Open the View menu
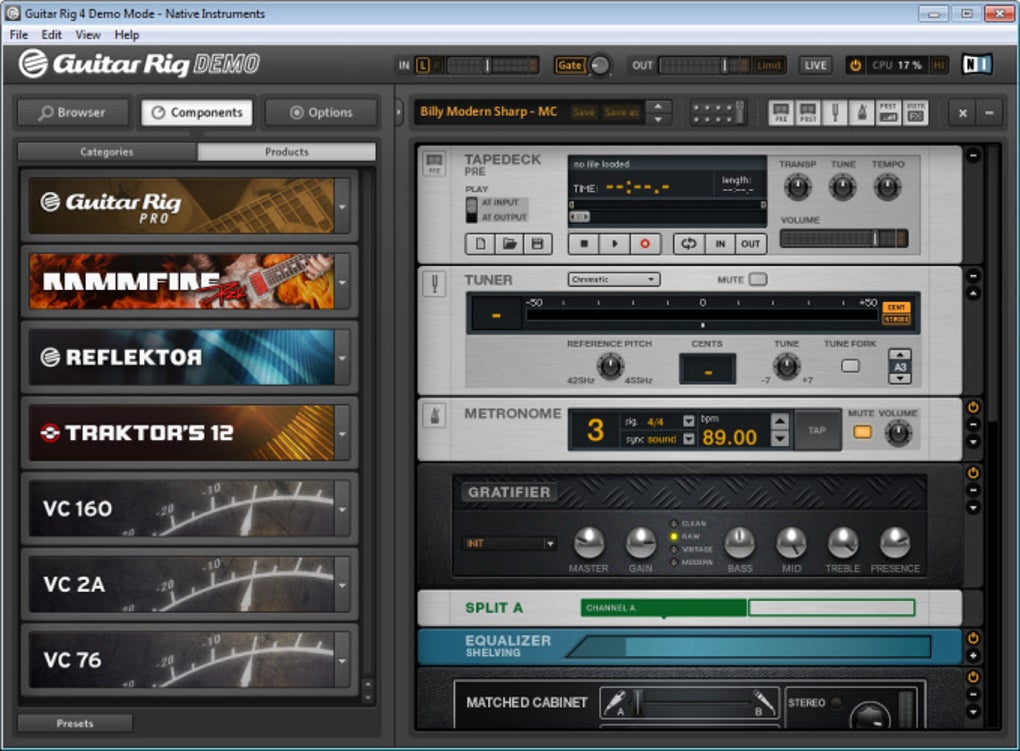This screenshot has height=751, width=1020. [88, 35]
